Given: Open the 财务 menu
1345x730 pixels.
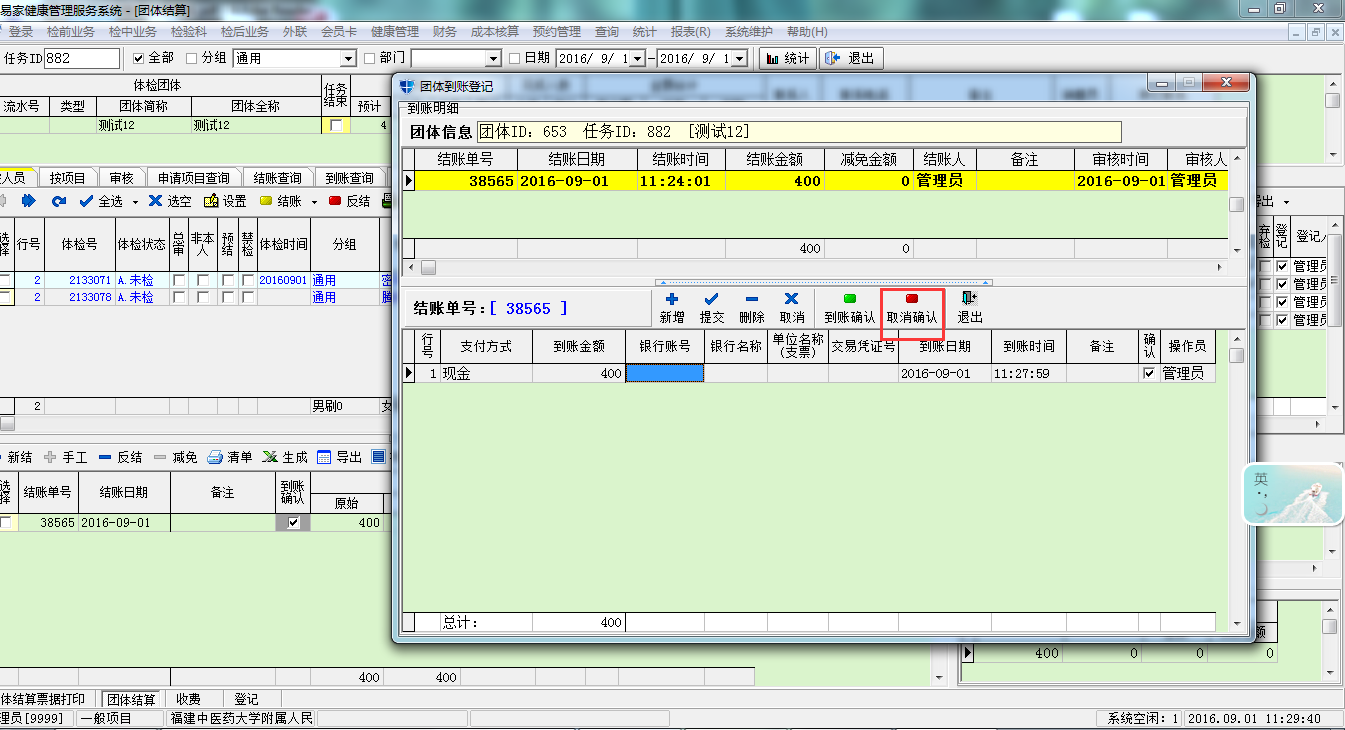Looking at the screenshot, I should pos(445,32).
